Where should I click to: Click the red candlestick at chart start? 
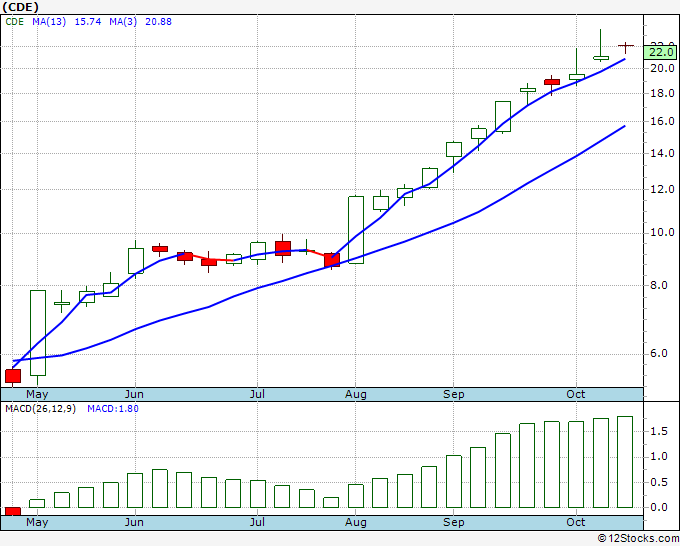point(13,376)
